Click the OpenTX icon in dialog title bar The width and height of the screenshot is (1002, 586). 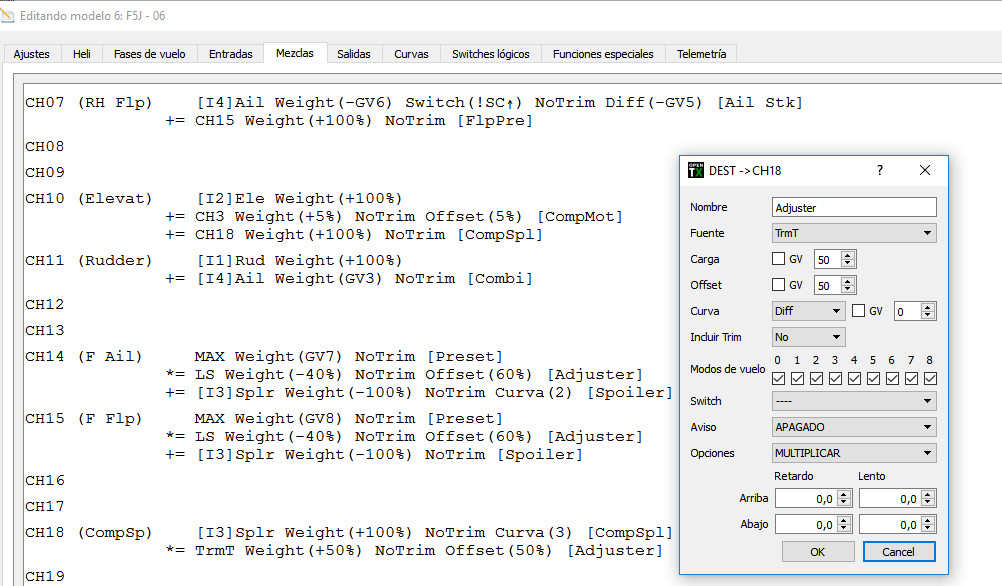pyautogui.click(x=696, y=170)
